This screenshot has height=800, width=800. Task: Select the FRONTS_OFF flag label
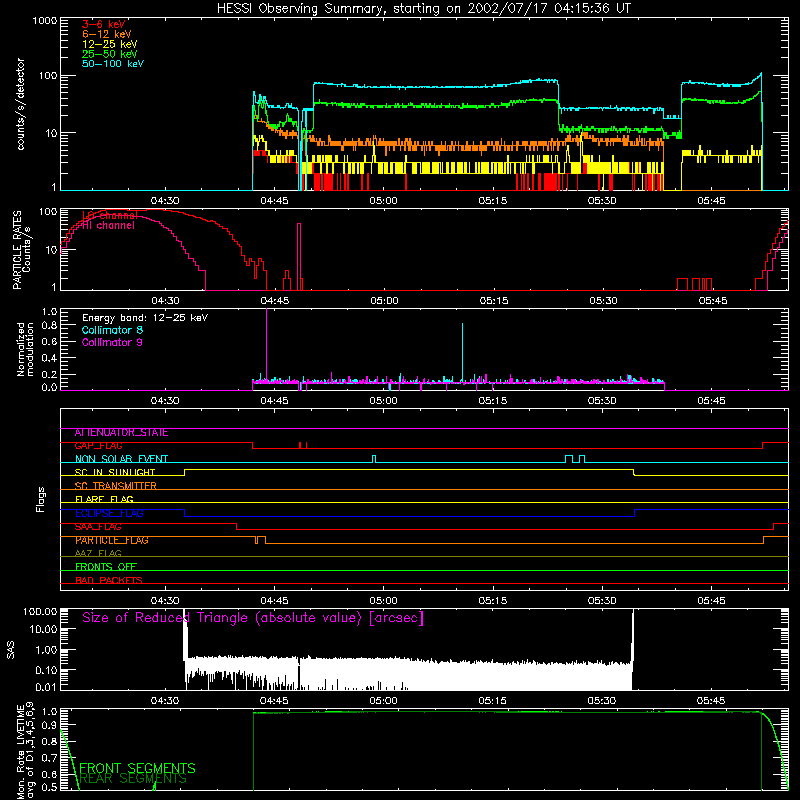106,566
